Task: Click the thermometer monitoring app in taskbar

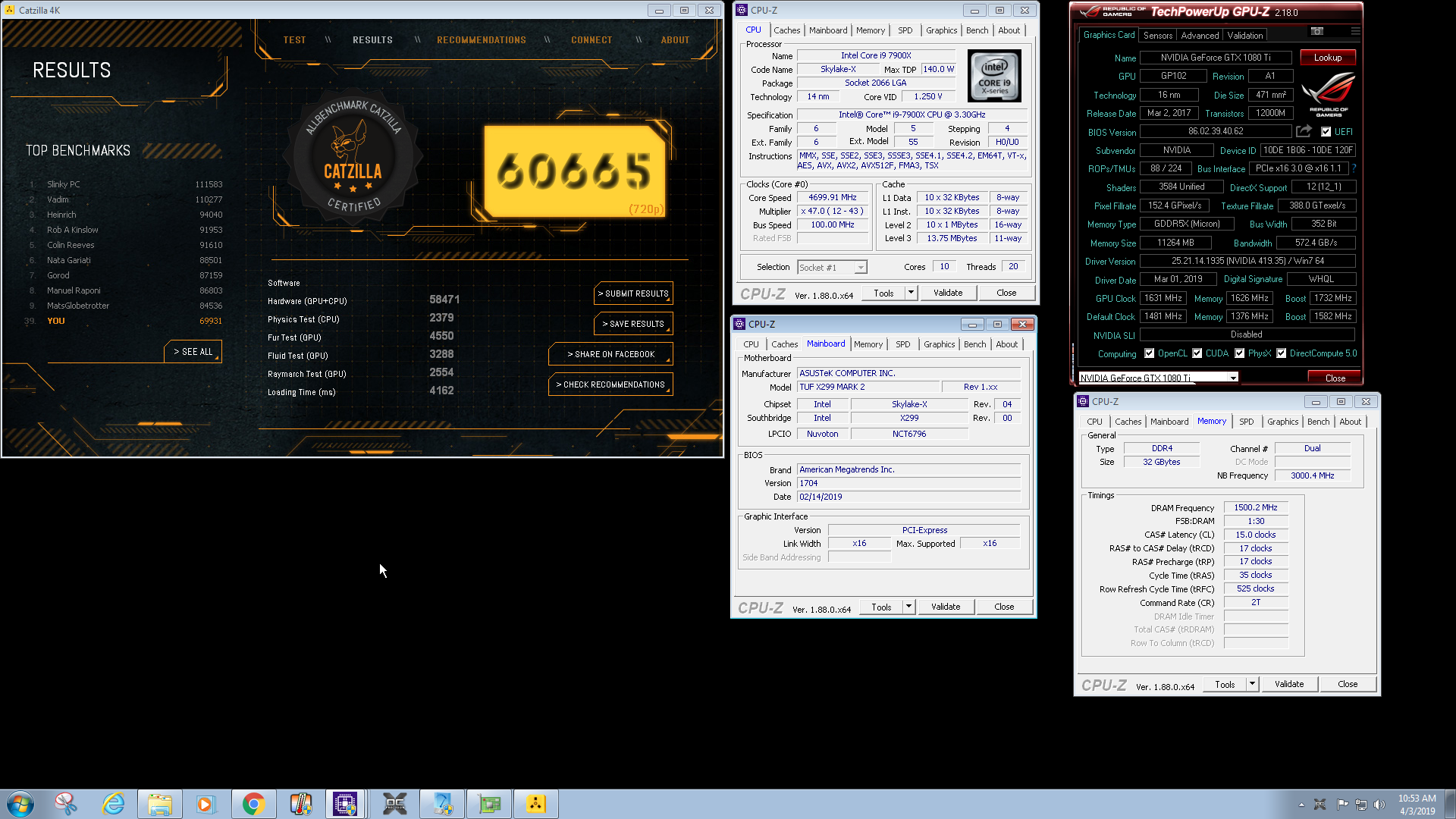Action: point(301,804)
